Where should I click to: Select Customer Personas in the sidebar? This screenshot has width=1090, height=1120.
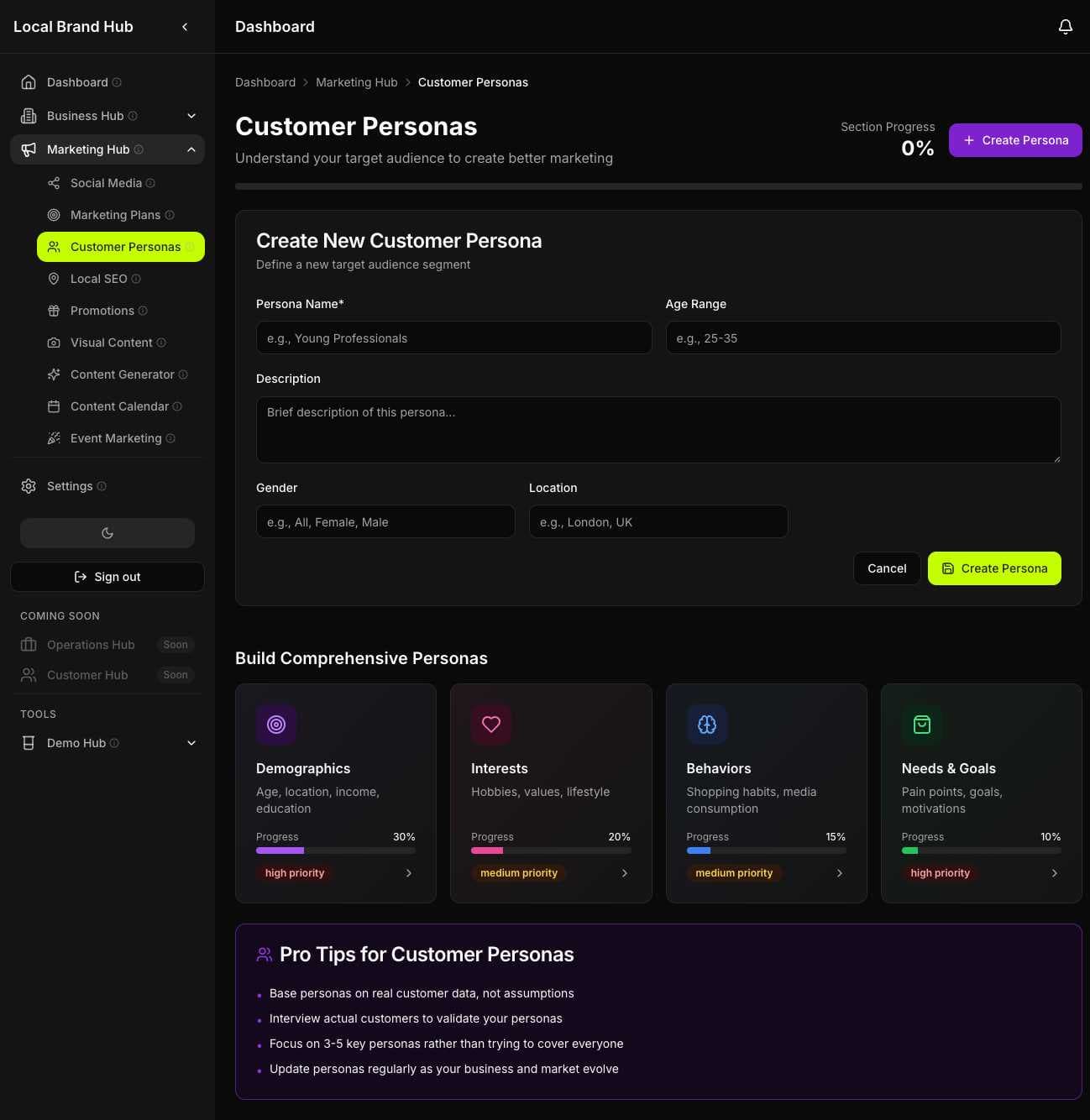point(126,247)
